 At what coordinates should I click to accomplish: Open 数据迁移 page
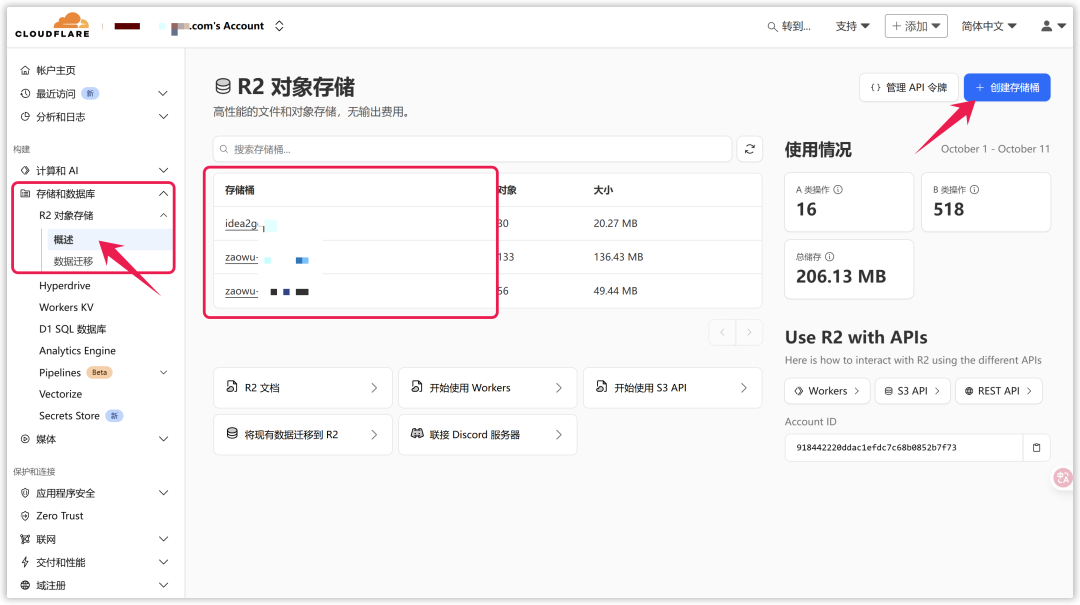(x=73, y=262)
